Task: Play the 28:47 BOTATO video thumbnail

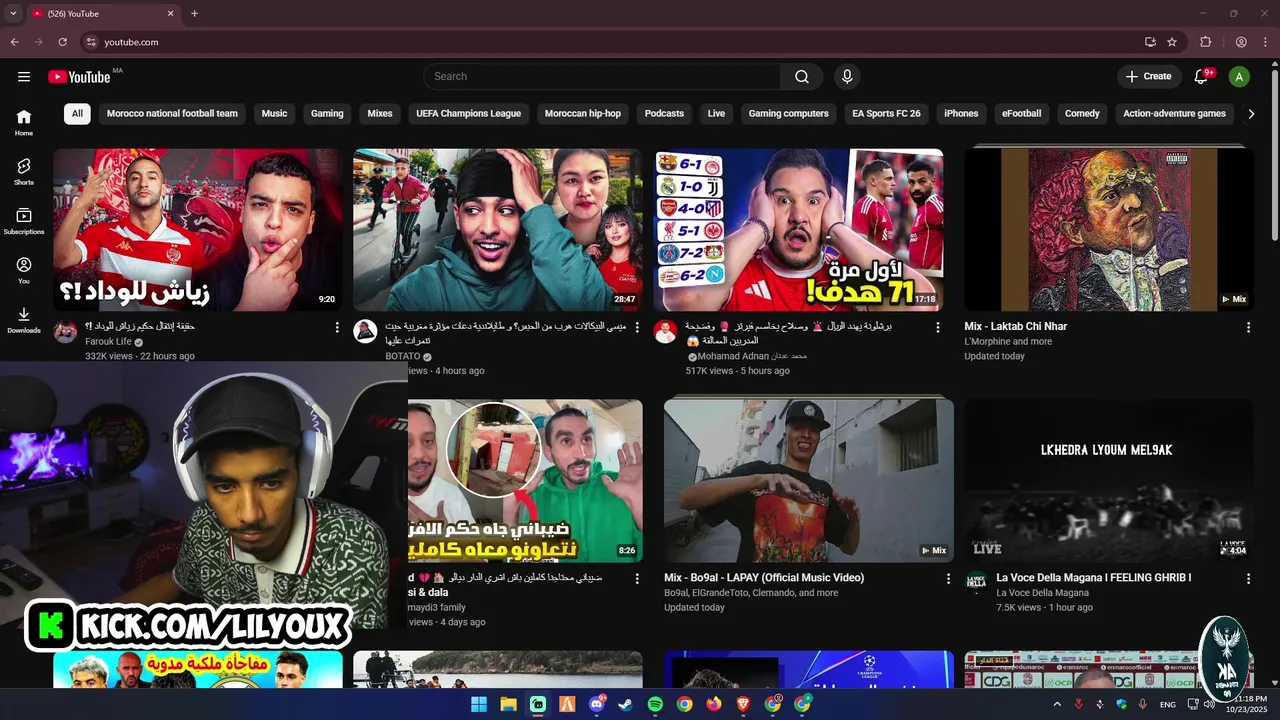Action: coord(498,230)
